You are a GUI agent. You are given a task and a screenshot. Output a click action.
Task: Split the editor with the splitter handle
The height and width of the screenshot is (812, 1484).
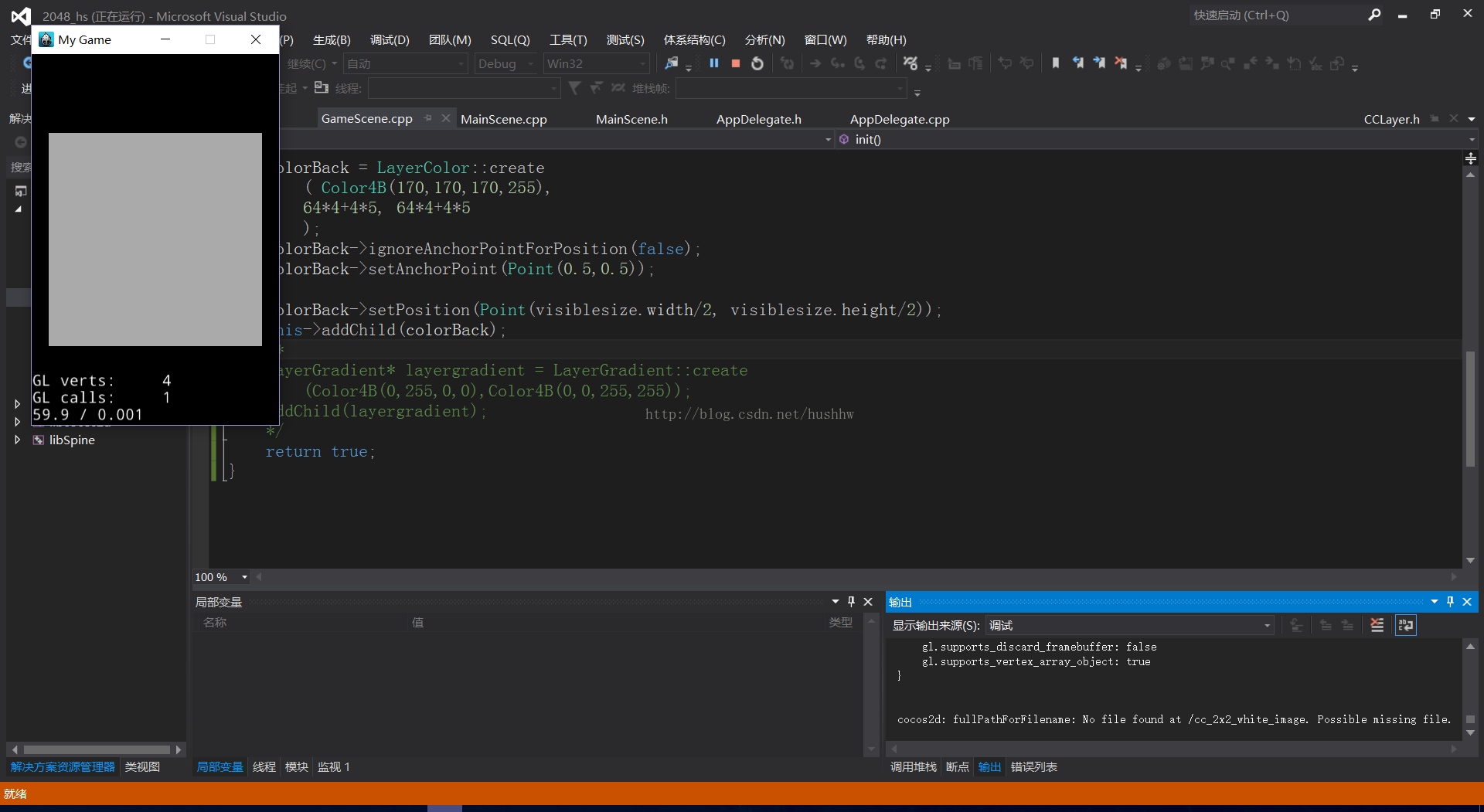click(x=1471, y=158)
